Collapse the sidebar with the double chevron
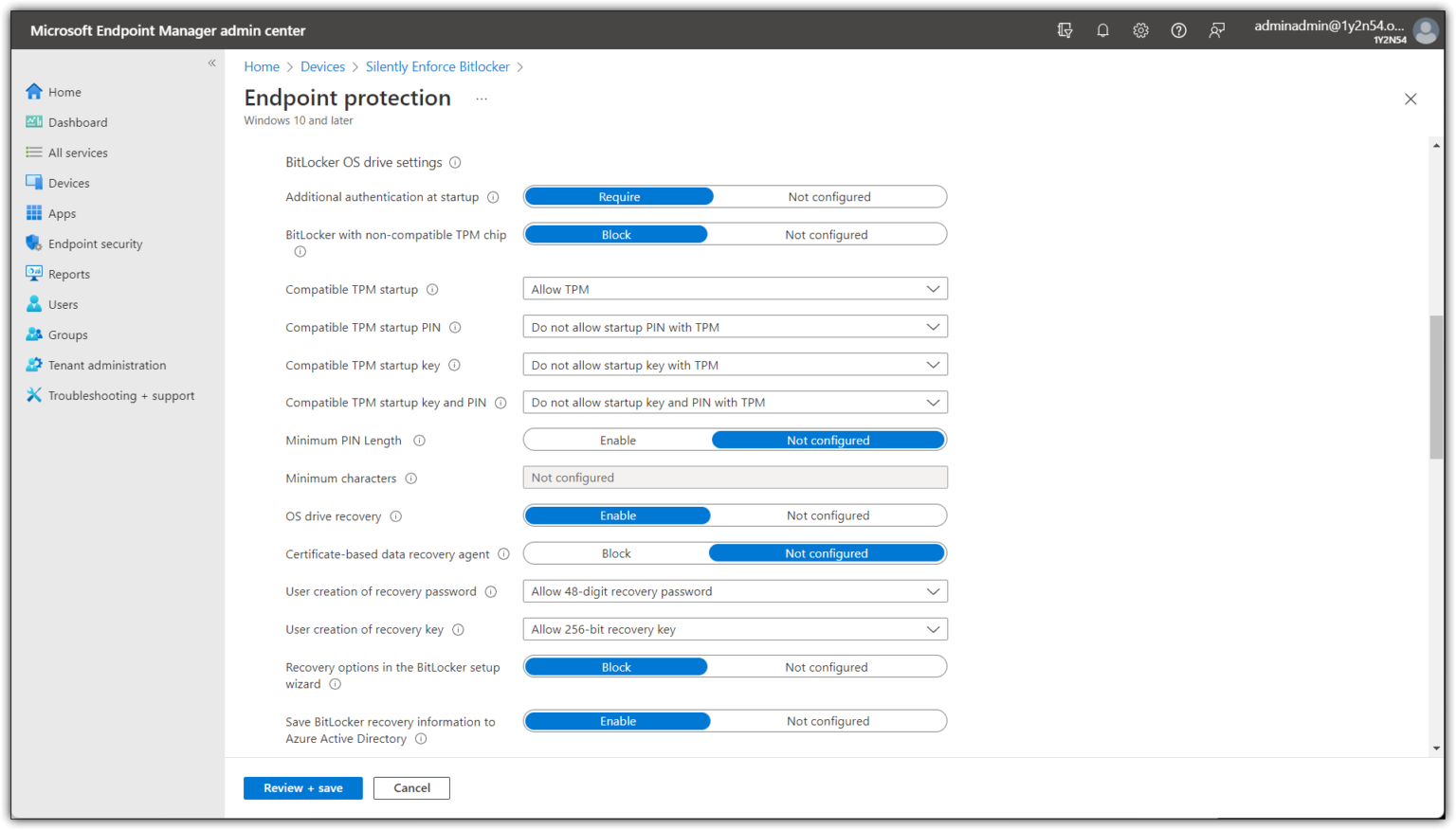1456x830 pixels. point(211,63)
